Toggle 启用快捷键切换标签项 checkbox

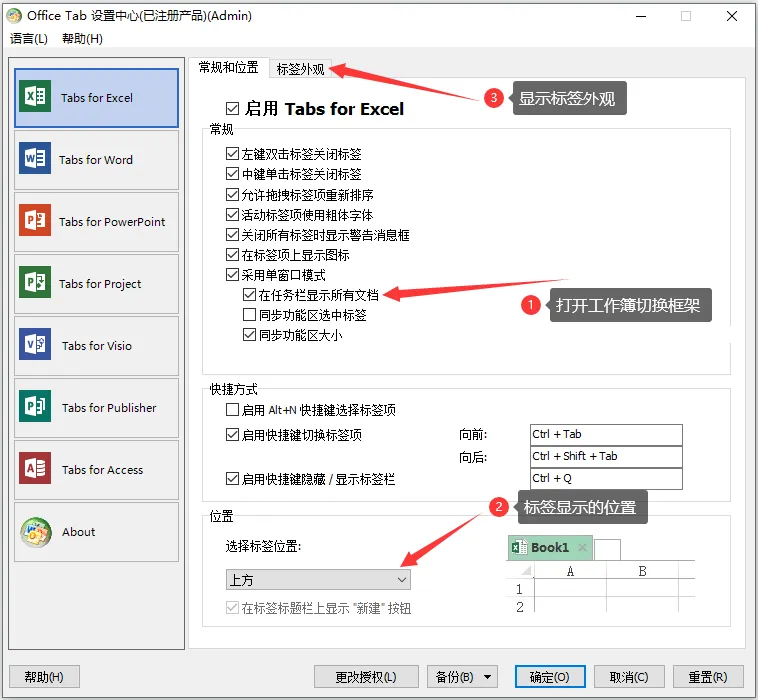pyautogui.click(x=232, y=435)
